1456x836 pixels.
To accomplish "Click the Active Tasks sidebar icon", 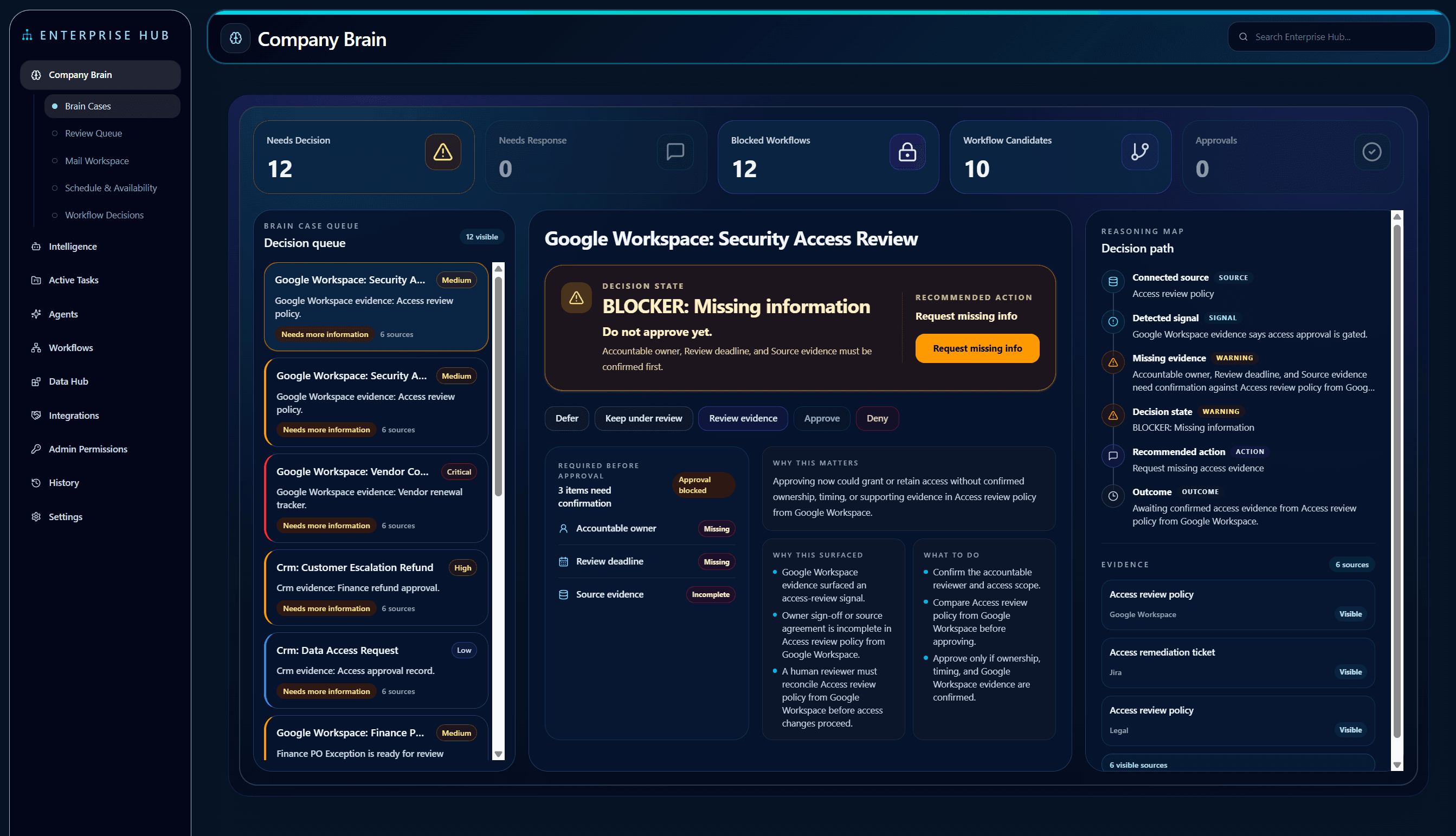I will click(x=36, y=280).
